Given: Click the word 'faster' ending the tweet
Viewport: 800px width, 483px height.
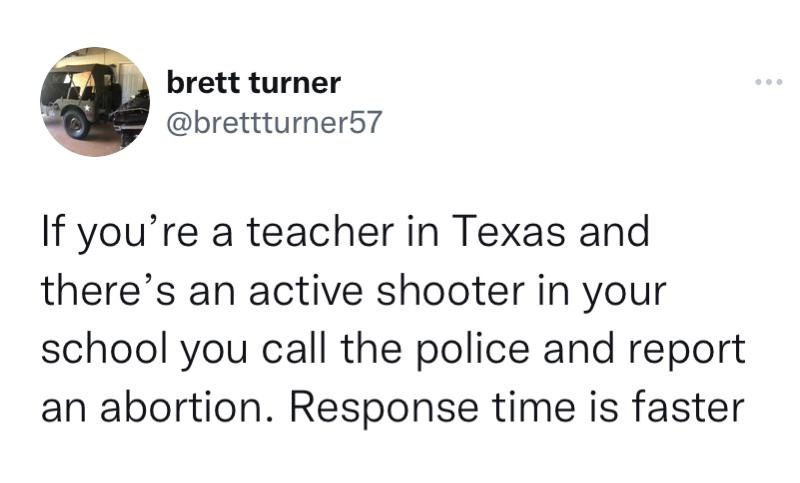Looking at the screenshot, I should [688, 408].
